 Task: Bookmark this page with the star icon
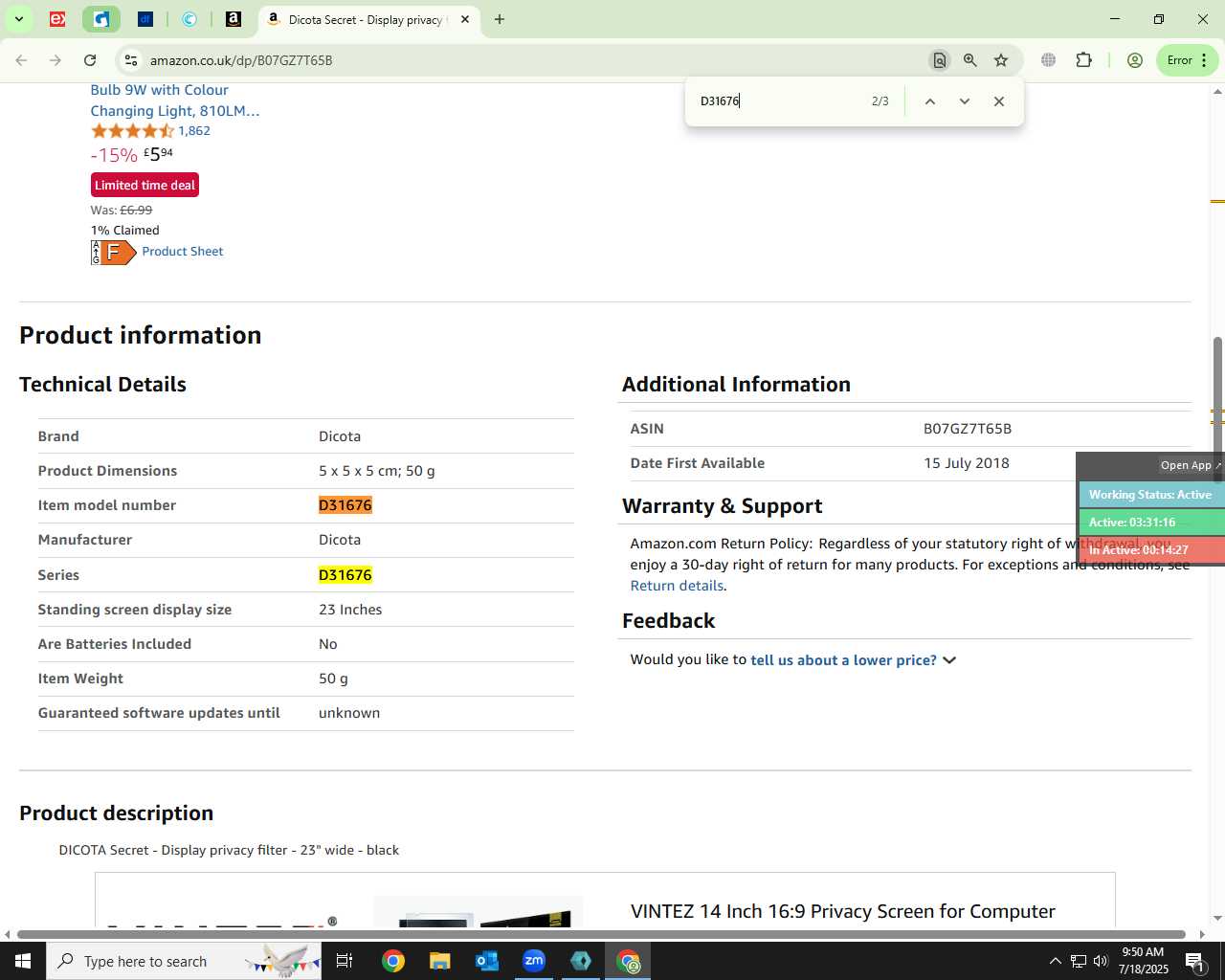(1001, 60)
